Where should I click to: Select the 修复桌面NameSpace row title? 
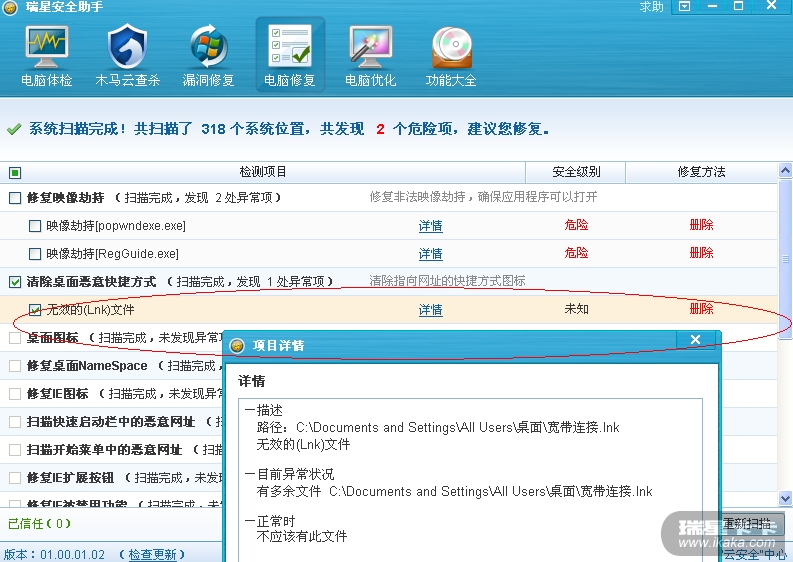[87, 366]
